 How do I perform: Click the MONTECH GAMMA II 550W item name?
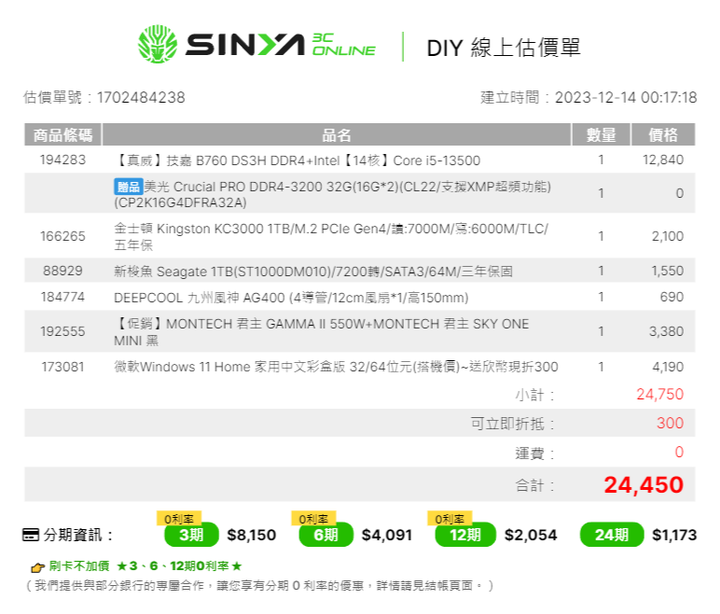point(321,332)
